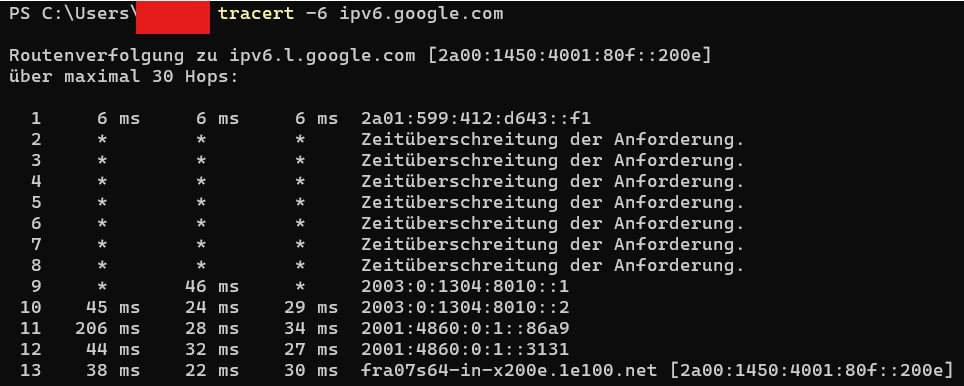964x386 pixels.
Task: Click the 206 ms latency on hop 11
Action: click(107, 328)
